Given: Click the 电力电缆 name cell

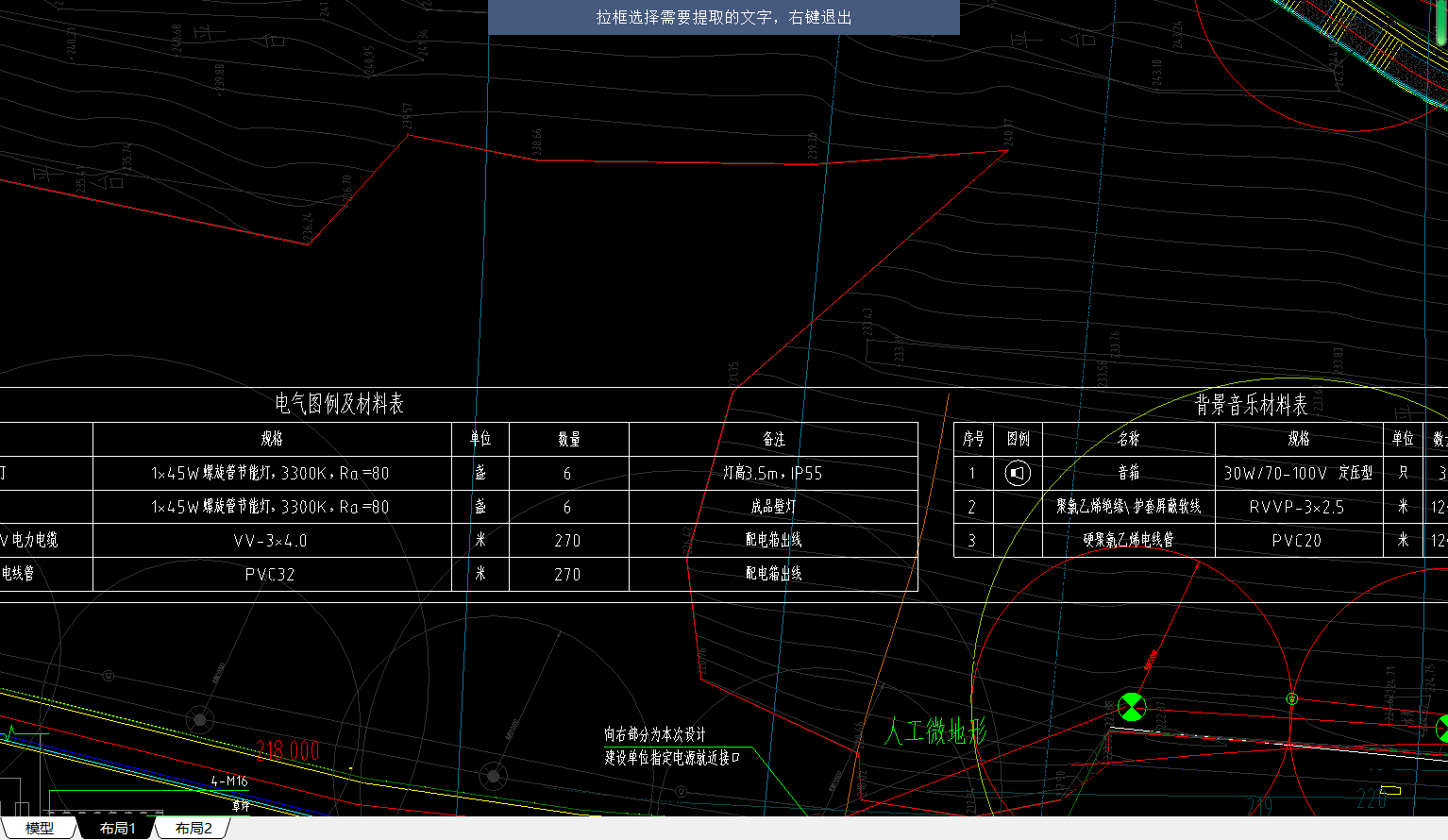Looking at the screenshot, I should [x=29, y=540].
